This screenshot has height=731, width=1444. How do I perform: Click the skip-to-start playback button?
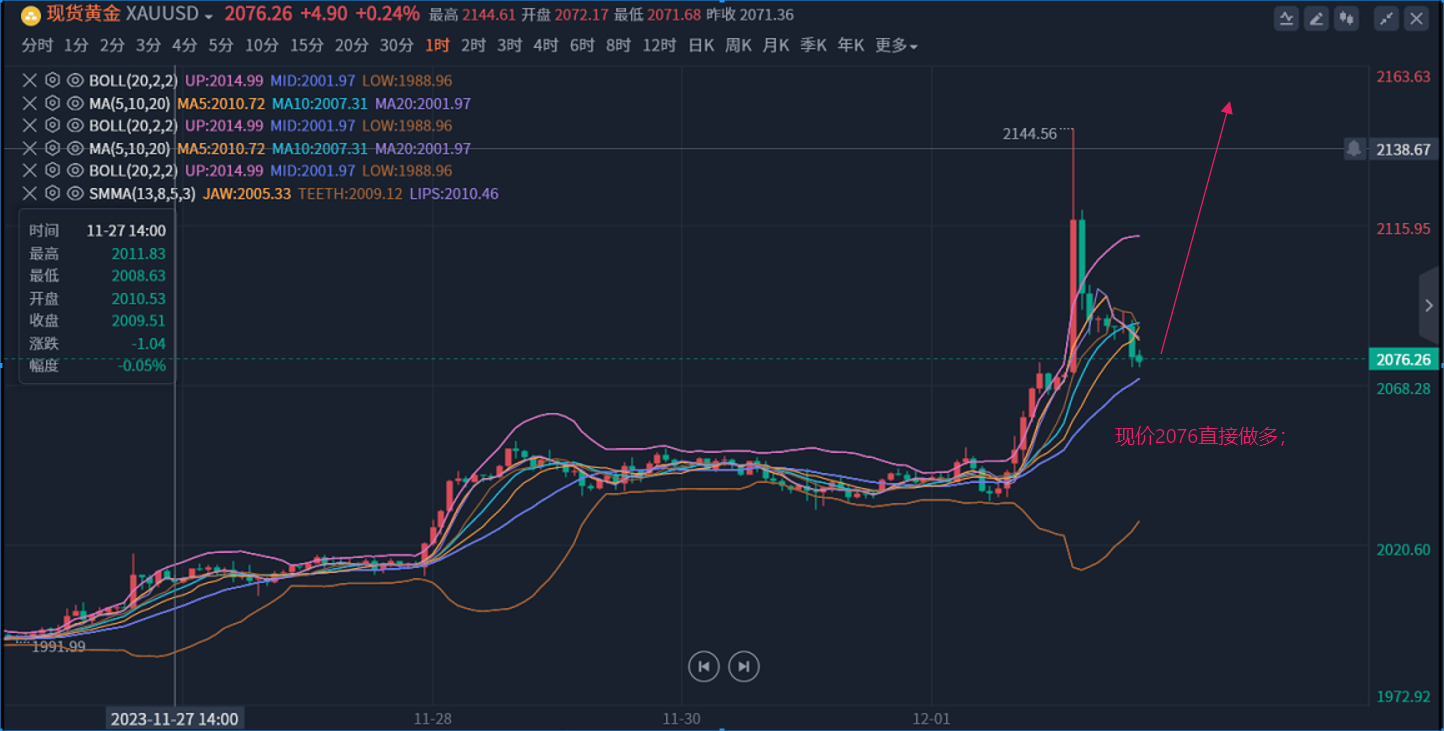[704, 666]
